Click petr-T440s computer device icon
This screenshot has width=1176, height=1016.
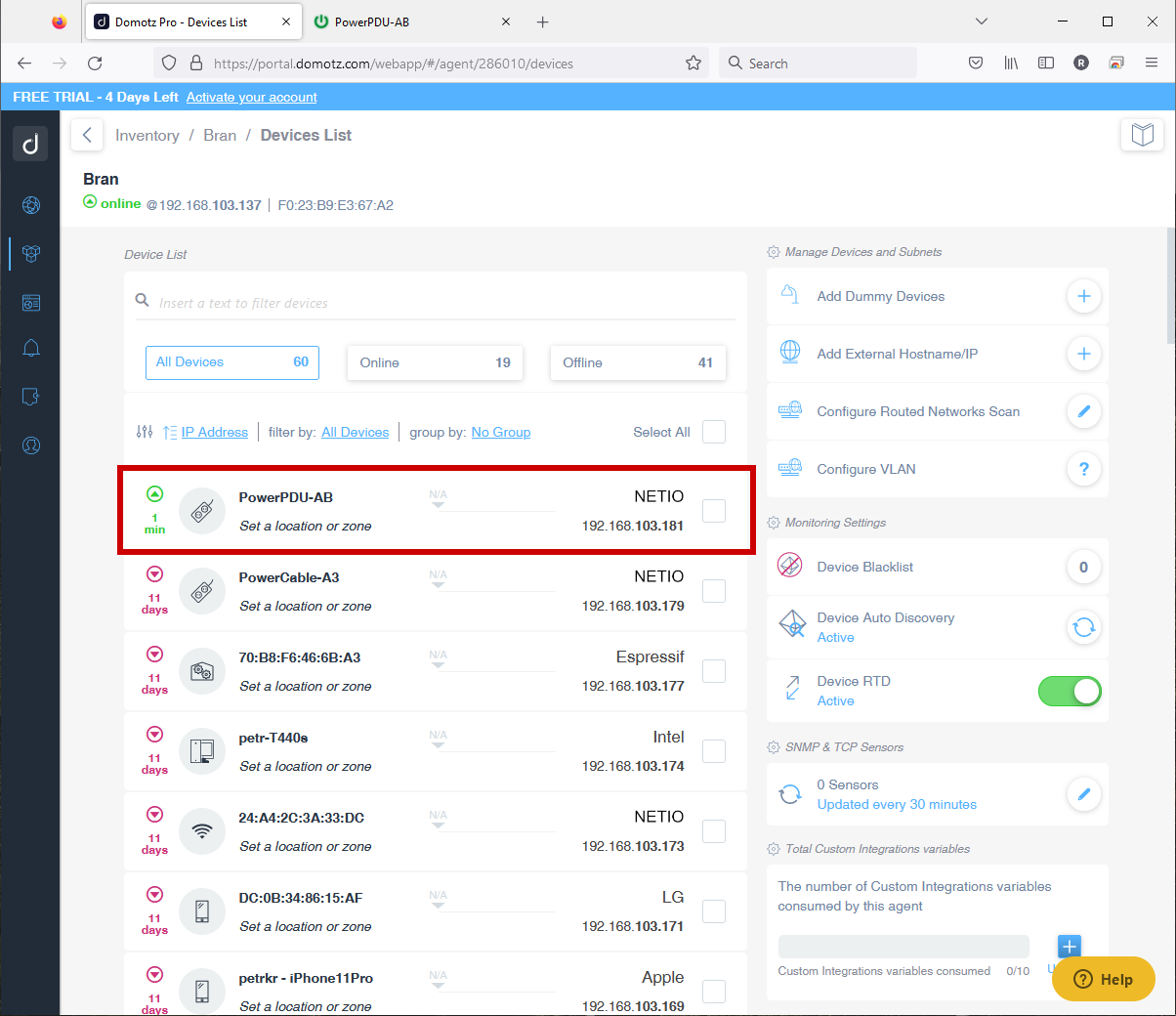[202, 750]
